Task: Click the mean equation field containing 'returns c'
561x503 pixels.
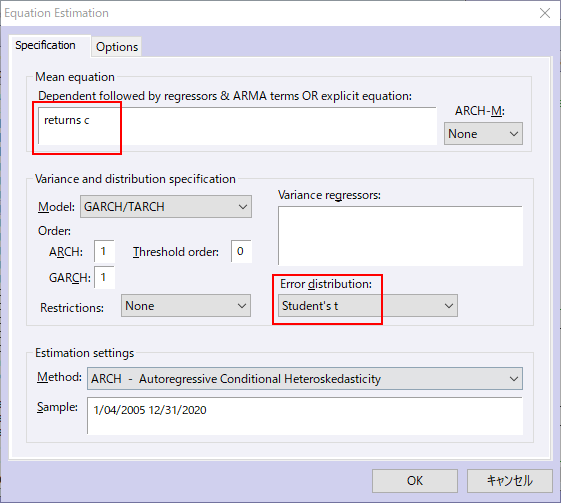Action: [x=237, y=126]
